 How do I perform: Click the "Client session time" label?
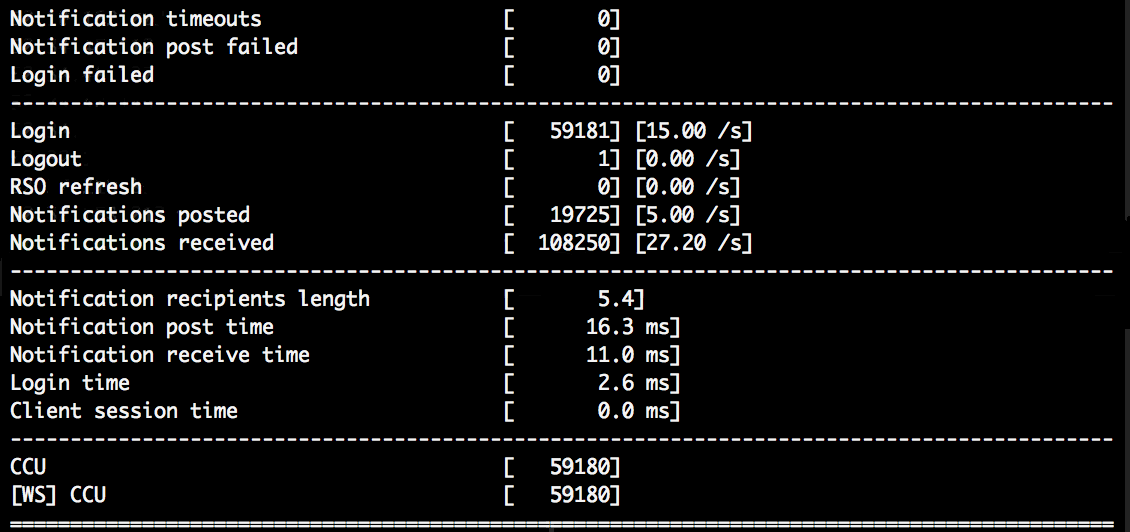click(124, 411)
